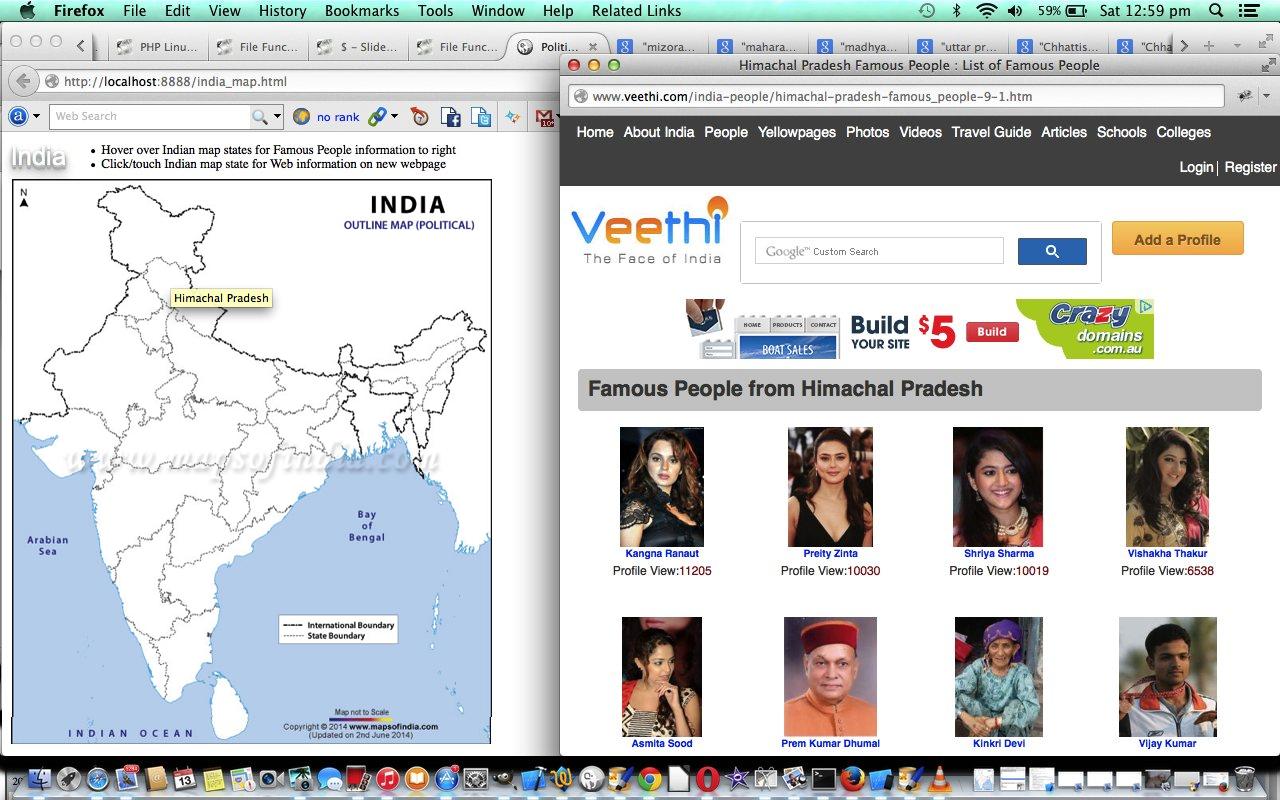
Task: Switch to '"mizora...' tab
Action: coord(657,46)
